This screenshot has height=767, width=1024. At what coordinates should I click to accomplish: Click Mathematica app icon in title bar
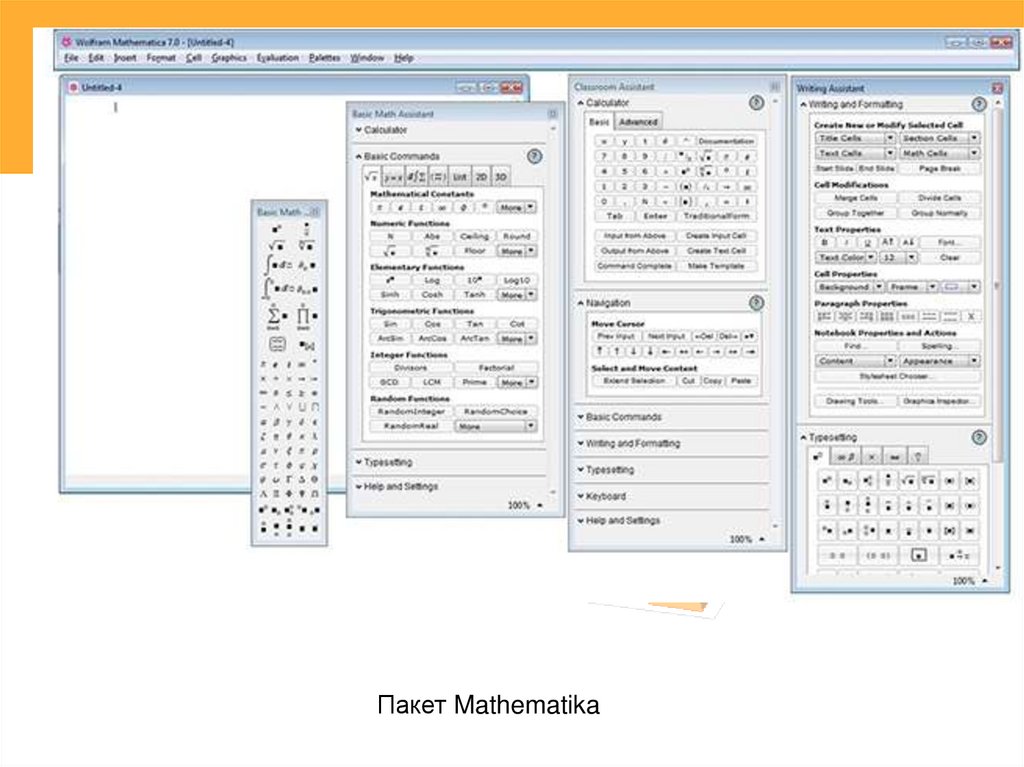coord(66,42)
